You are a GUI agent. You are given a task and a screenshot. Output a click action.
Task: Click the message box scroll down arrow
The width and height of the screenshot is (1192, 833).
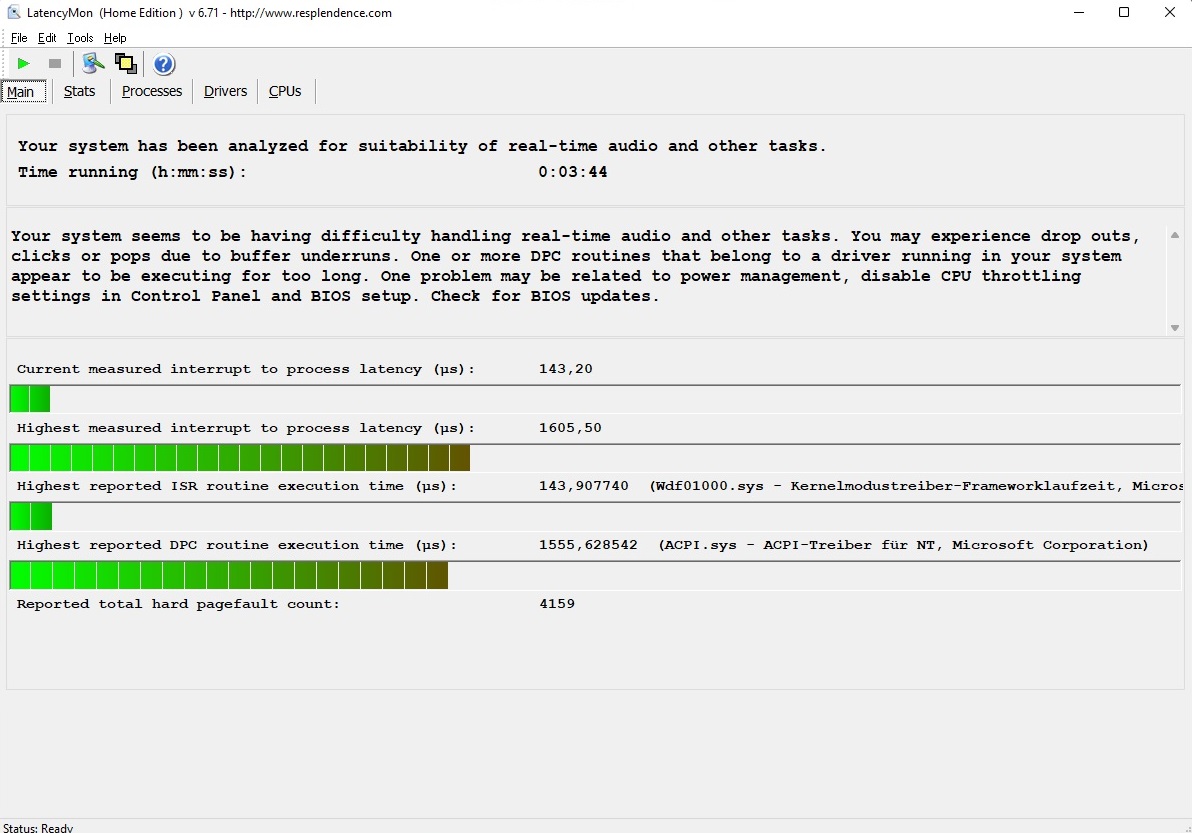[x=1175, y=328]
